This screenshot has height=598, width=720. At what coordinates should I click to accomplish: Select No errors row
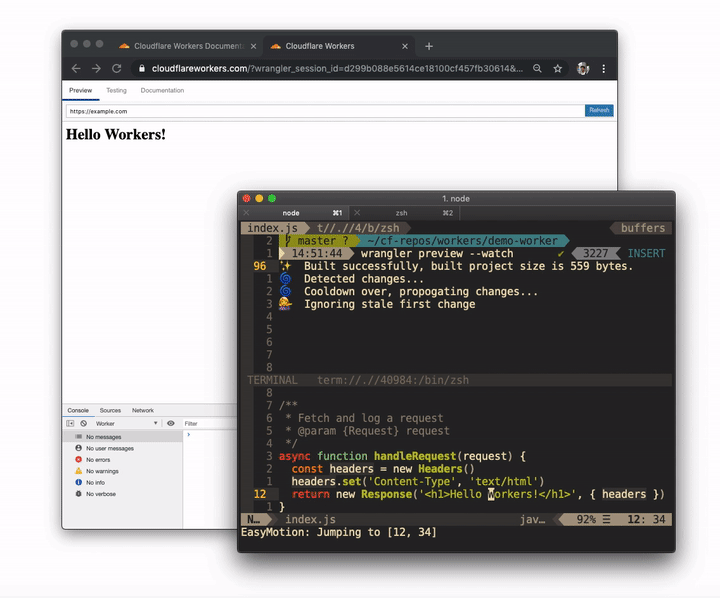[x=123, y=460]
